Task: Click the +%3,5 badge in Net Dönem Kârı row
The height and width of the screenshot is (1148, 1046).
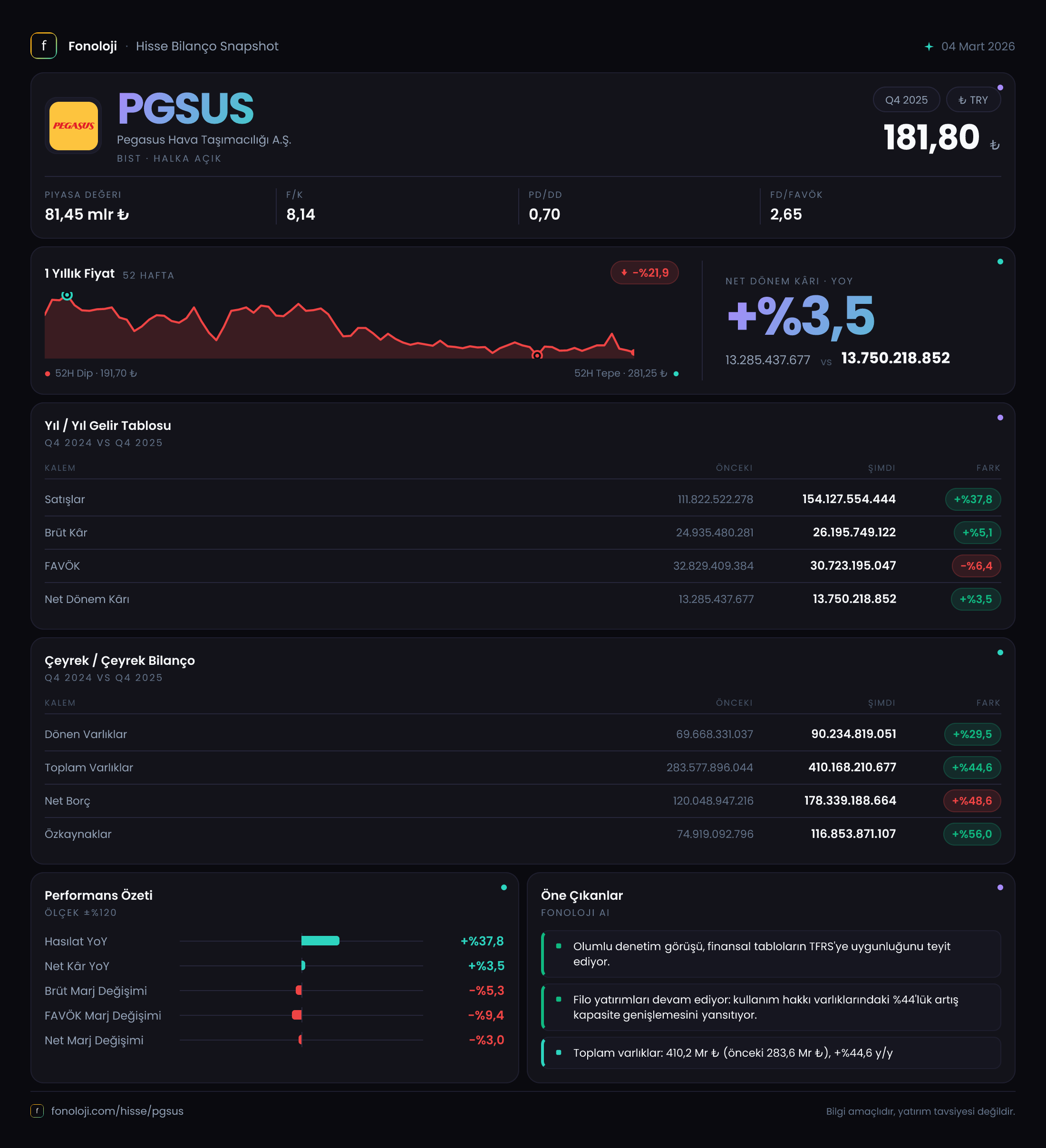Action: 976,599
